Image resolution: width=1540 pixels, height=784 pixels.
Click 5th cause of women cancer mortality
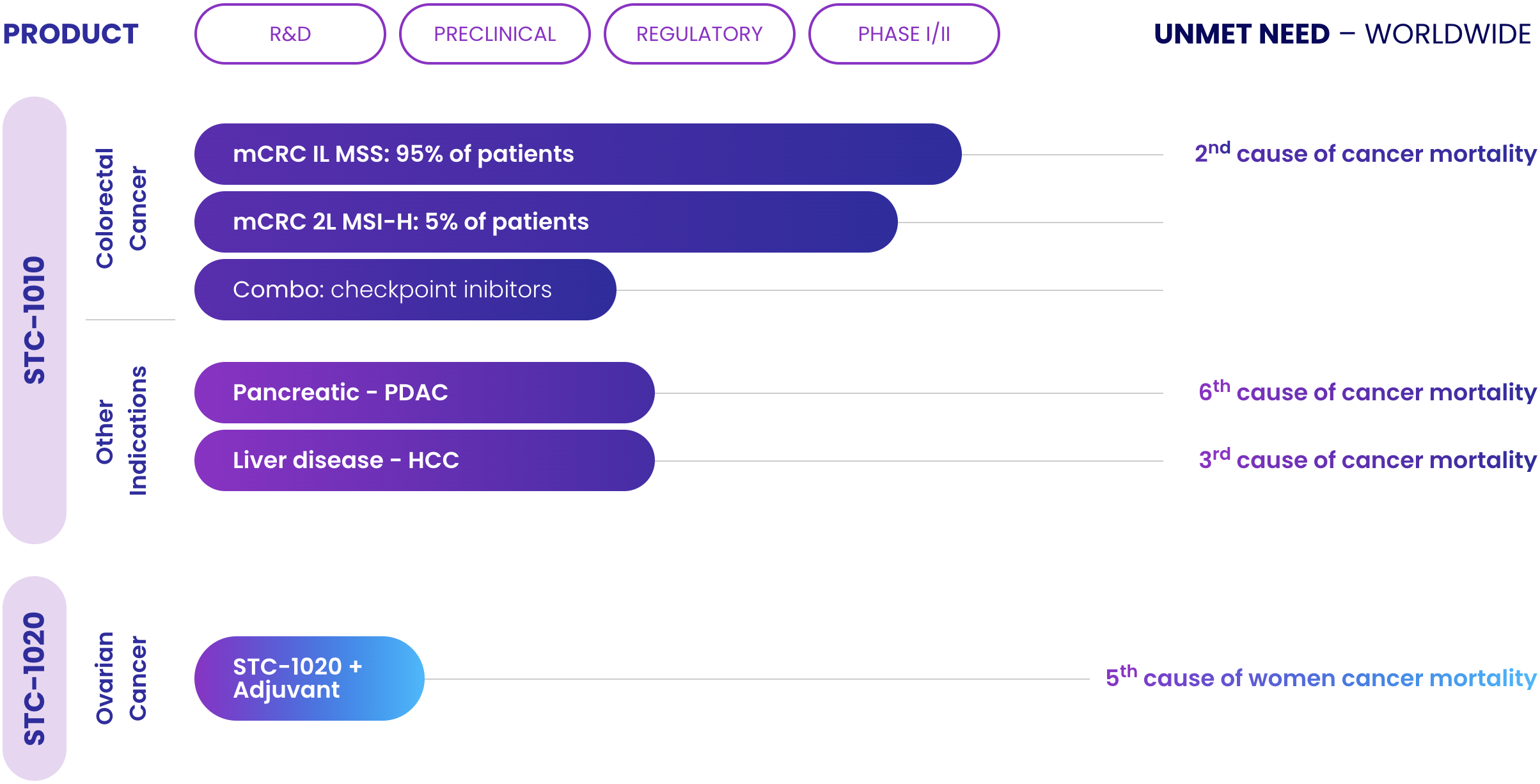[1321, 678]
